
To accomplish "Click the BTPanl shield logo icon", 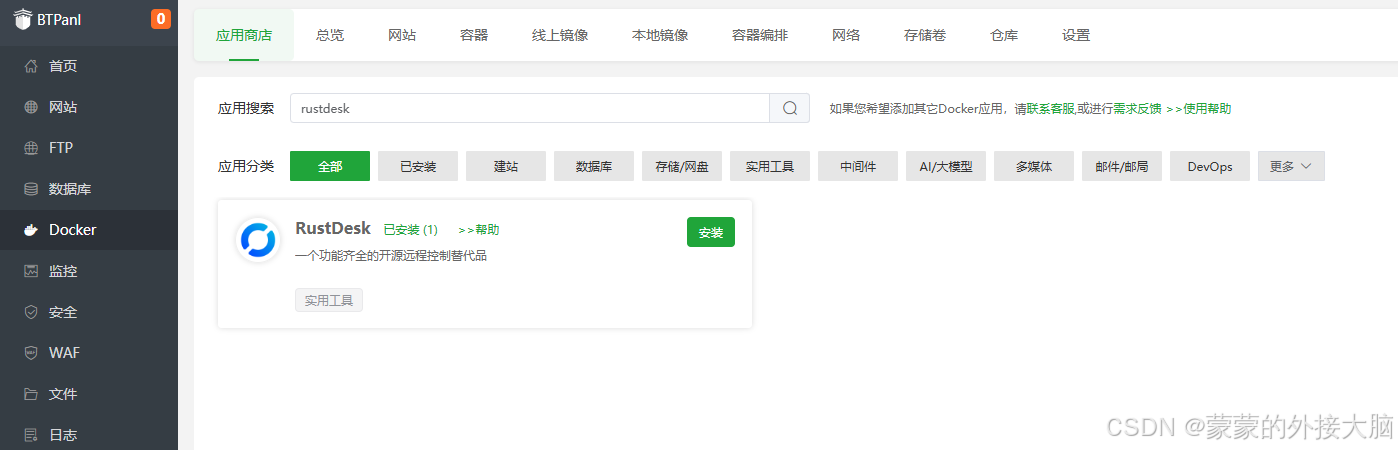I will tap(22, 18).
